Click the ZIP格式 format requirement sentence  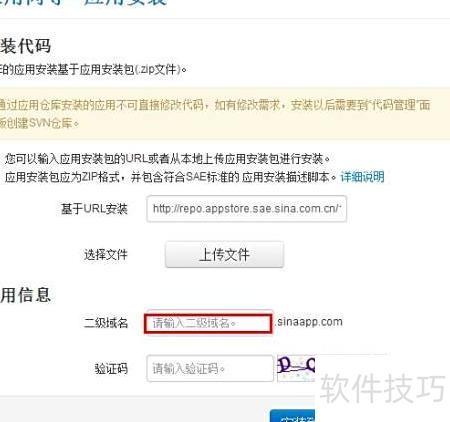[x=171, y=177]
